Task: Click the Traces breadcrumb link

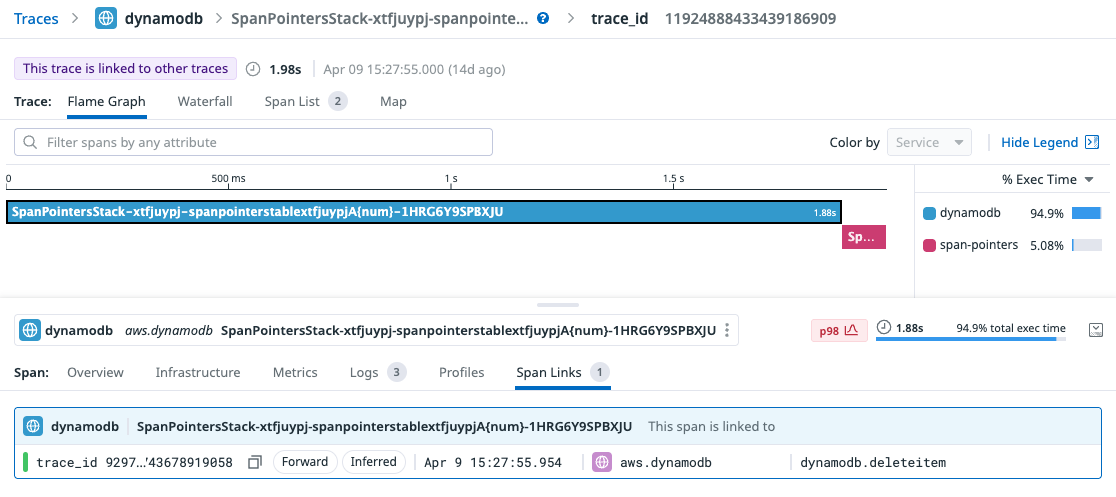Action: click(36, 18)
